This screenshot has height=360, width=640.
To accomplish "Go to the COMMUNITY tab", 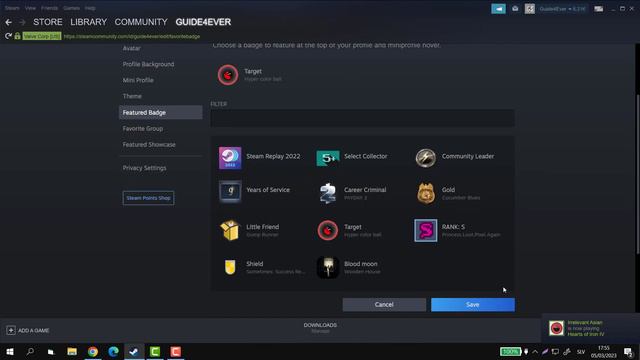I will coord(141,22).
